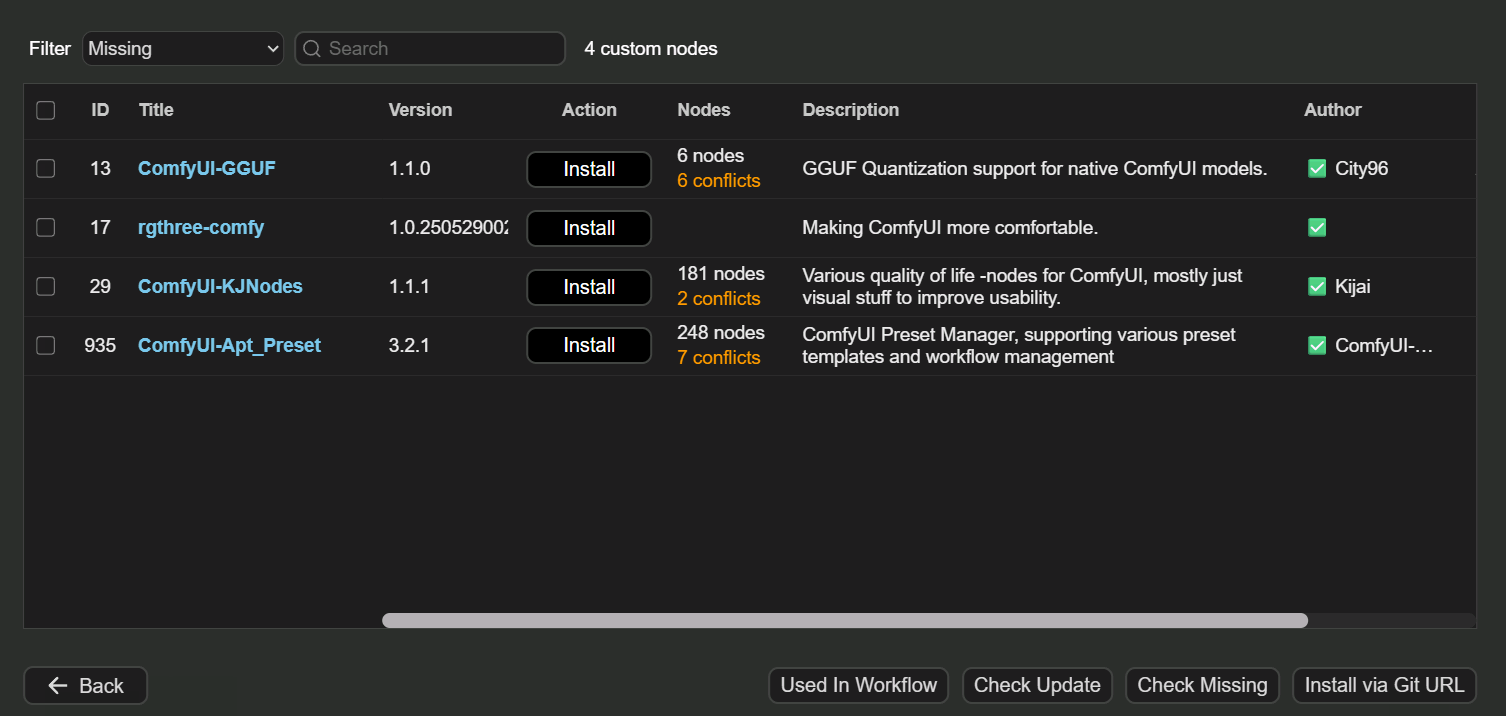Click the magnifier icon in the search box
This screenshot has height=716, width=1506.
coord(312,49)
